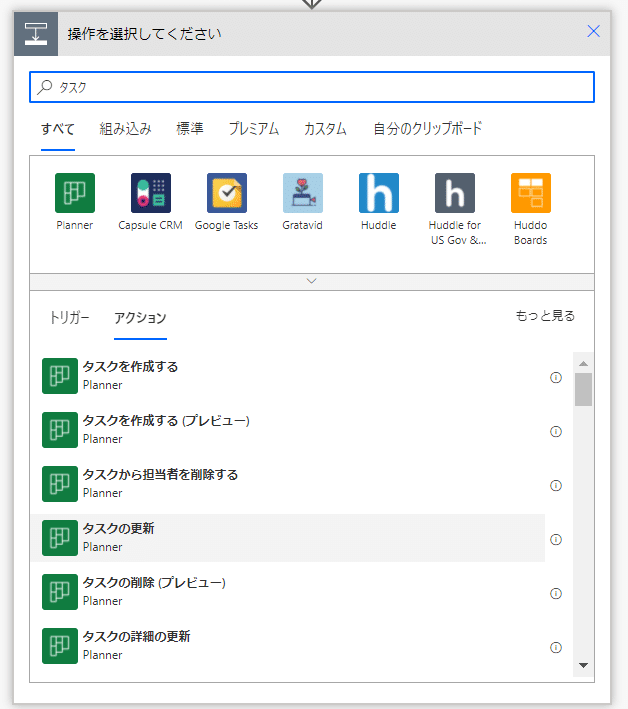Screen dimensions: 628x709
Task: Show info for タスクの詳細の更新 action
Action: pyautogui.click(x=556, y=648)
